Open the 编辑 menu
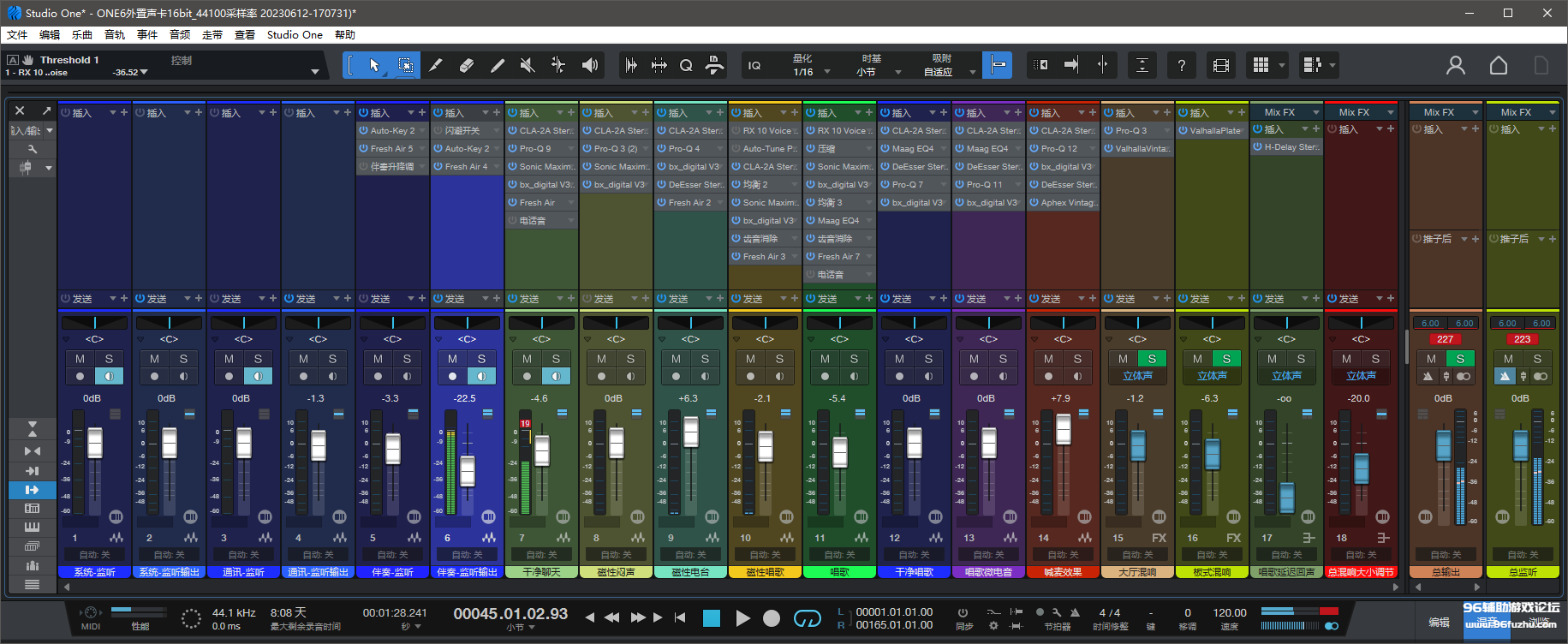Viewport: 1568px width, 644px height. point(50,35)
